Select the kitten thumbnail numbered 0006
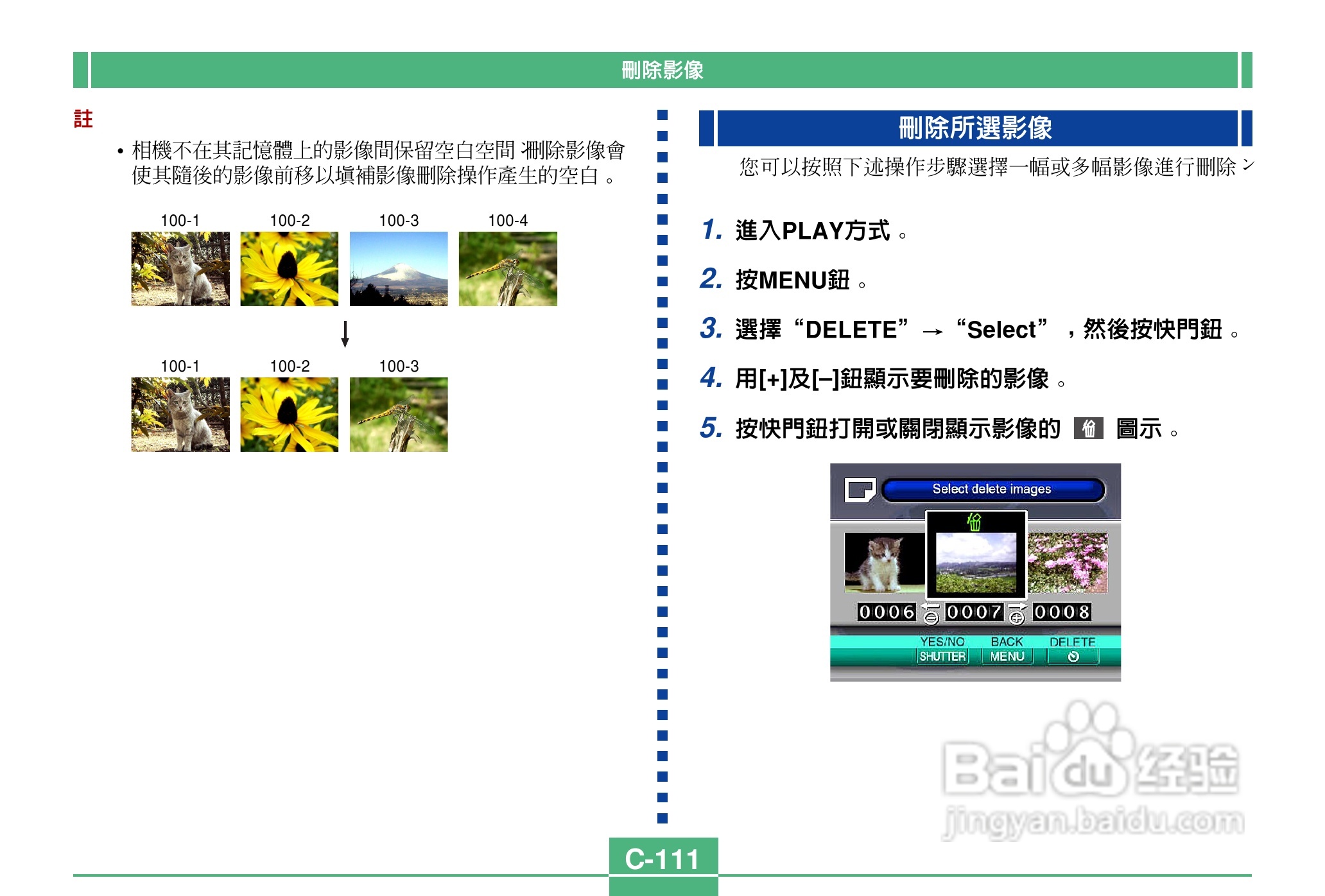 coord(884,563)
